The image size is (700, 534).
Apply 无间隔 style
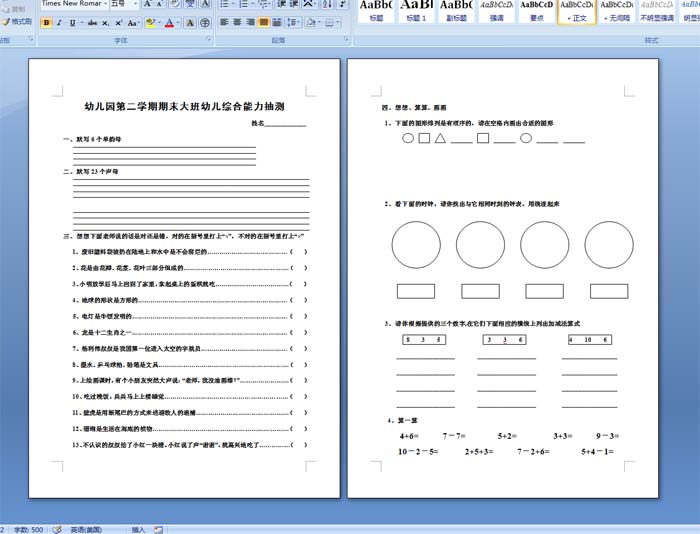[x=616, y=11]
